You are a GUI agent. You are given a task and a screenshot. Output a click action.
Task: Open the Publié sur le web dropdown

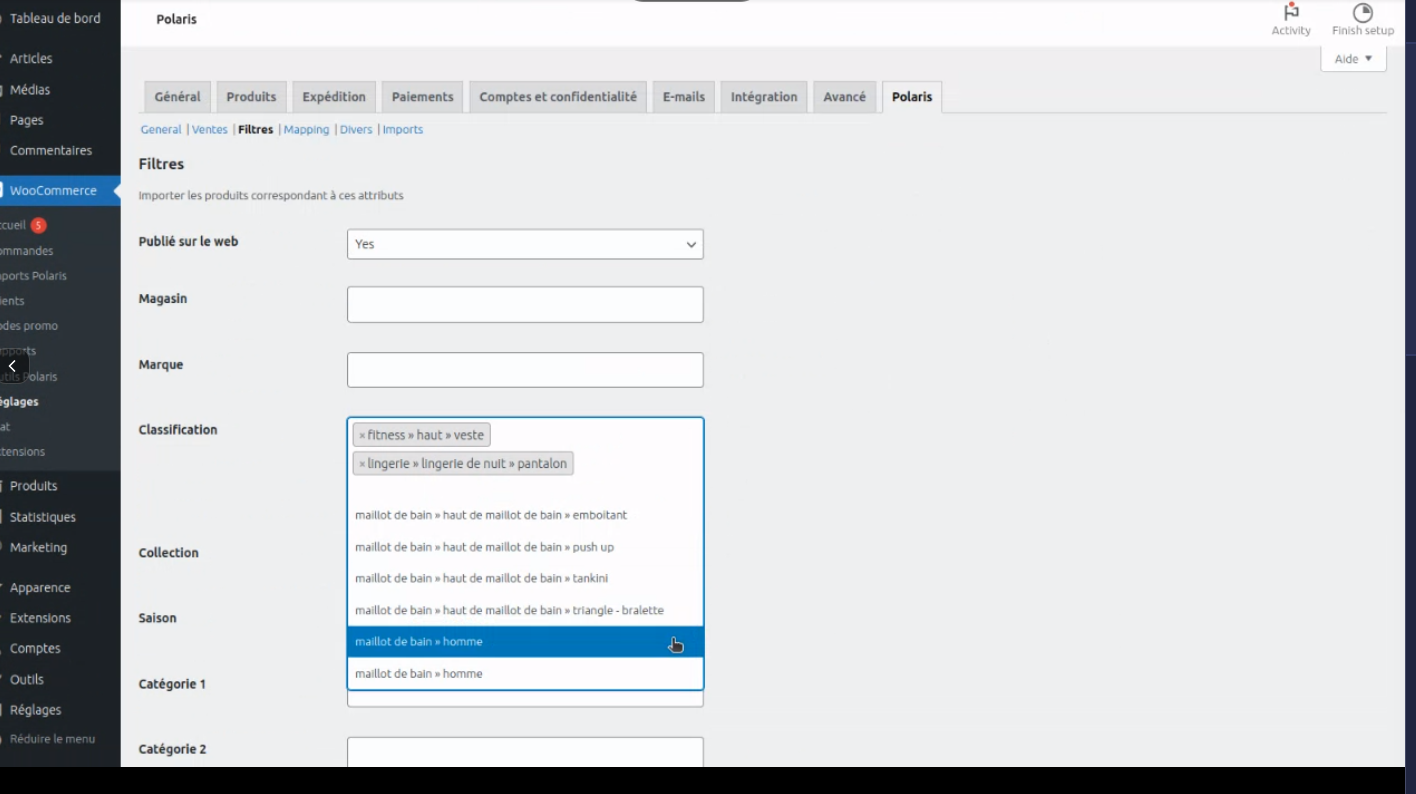tap(525, 244)
